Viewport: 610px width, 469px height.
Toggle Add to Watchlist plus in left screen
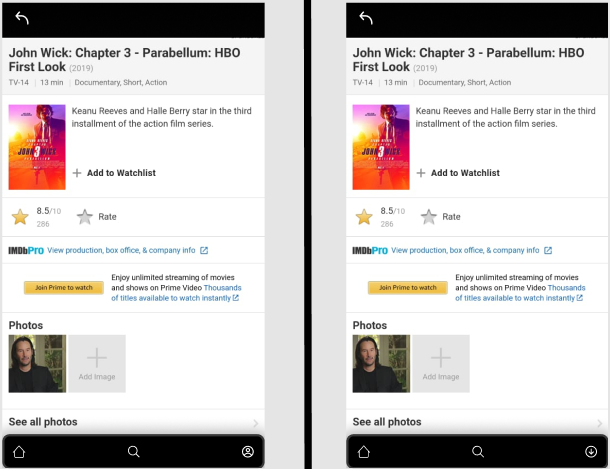[x=77, y=173]
